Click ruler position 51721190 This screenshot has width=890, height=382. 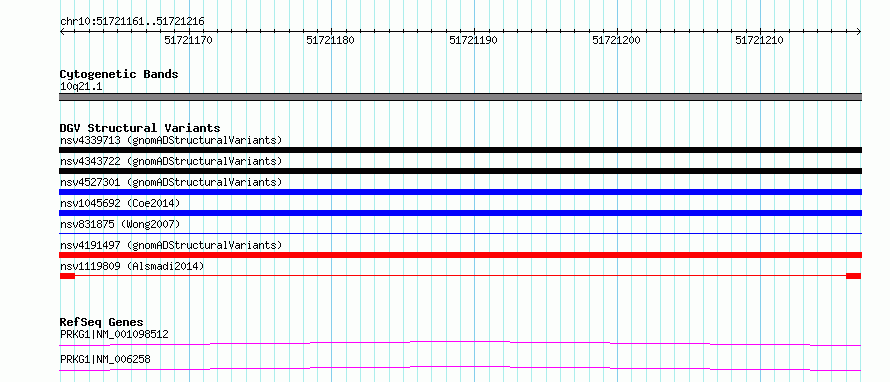[473, 40]
